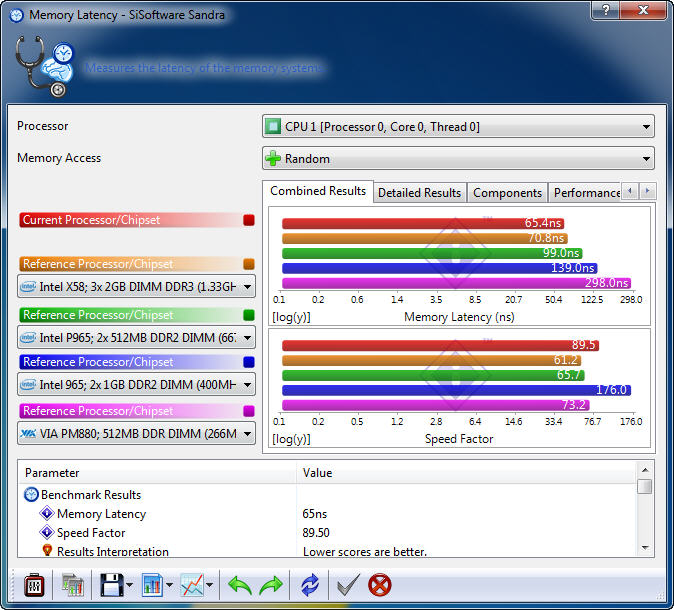Screen dimensions: 674x610
Task: Click the 'Lower scores are better.' text
Action: 365,552
